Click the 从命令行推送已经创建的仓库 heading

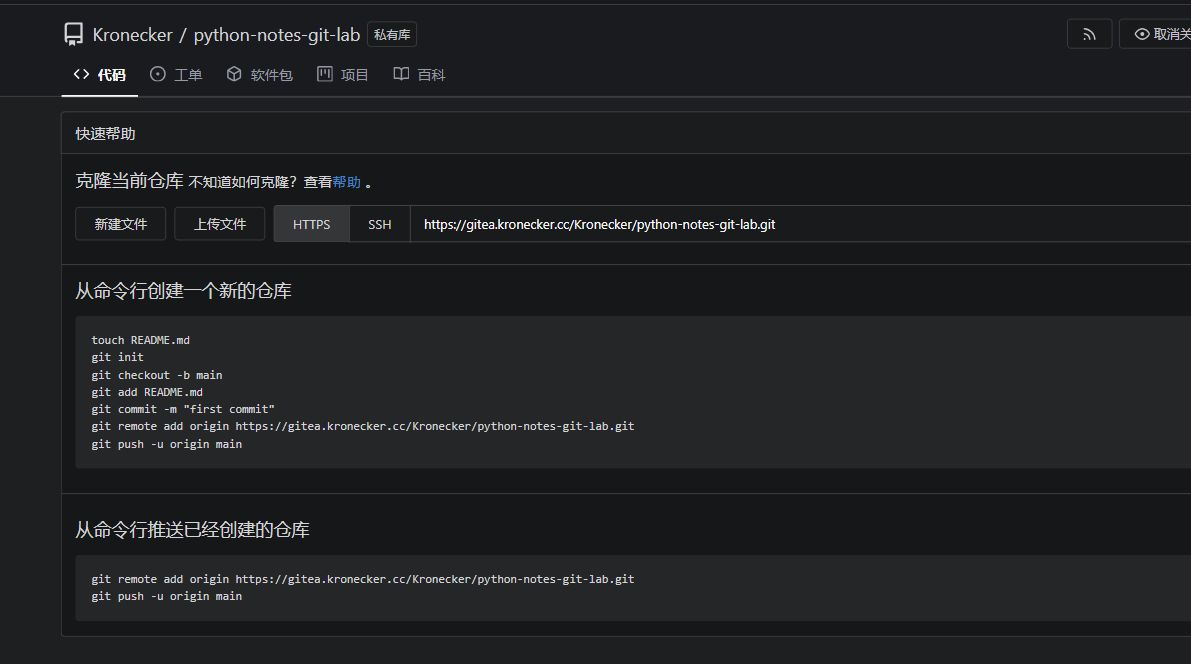click(x=192, y=530)
